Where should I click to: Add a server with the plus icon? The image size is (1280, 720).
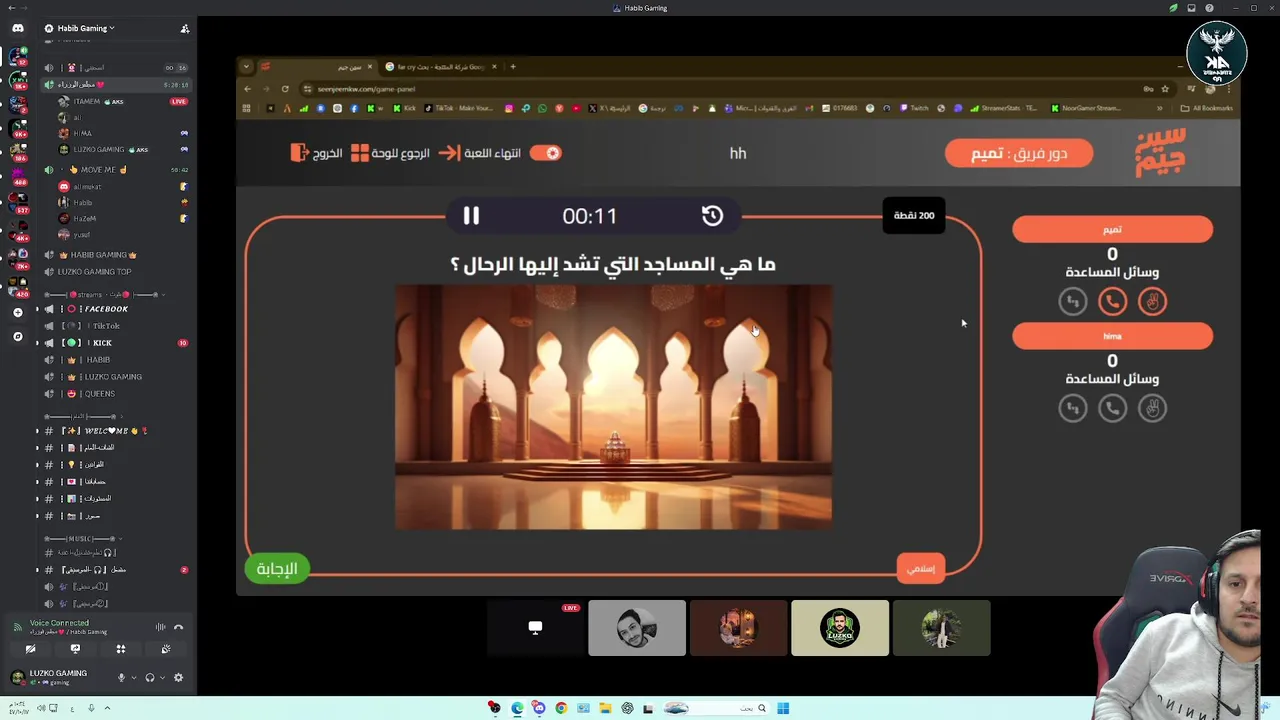click(18, 313)
